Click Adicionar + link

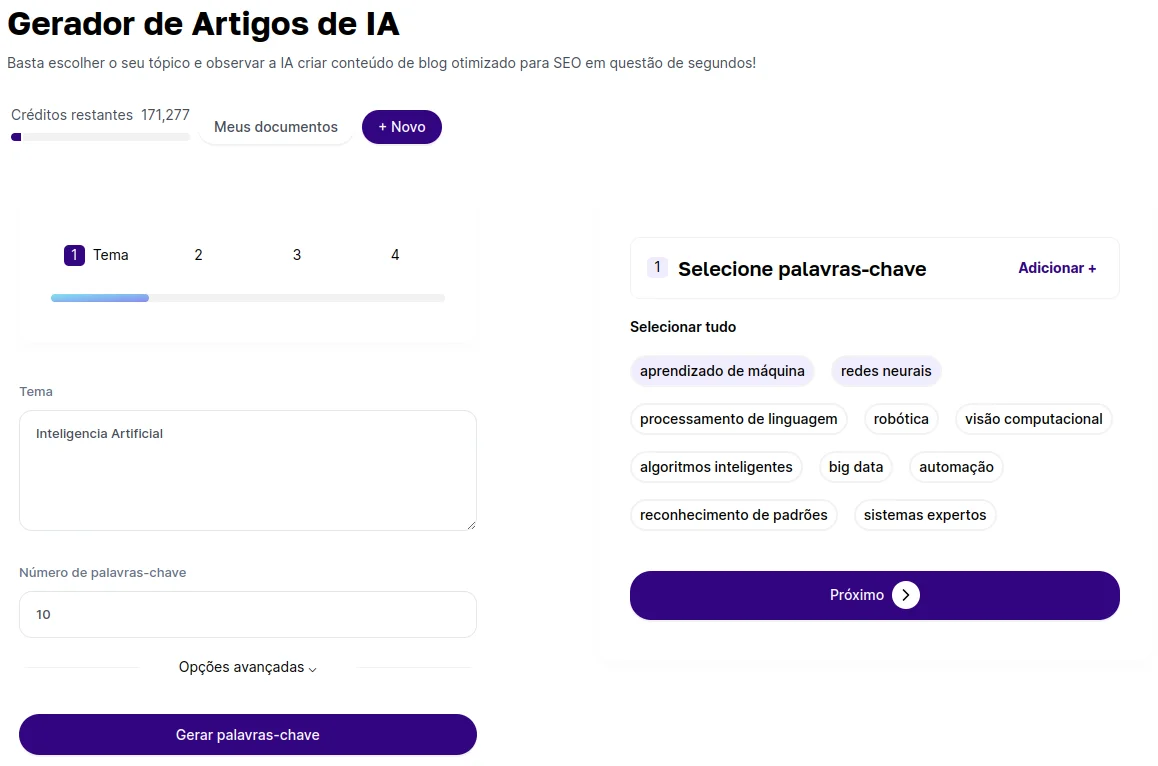click(x=1057, y=268)
